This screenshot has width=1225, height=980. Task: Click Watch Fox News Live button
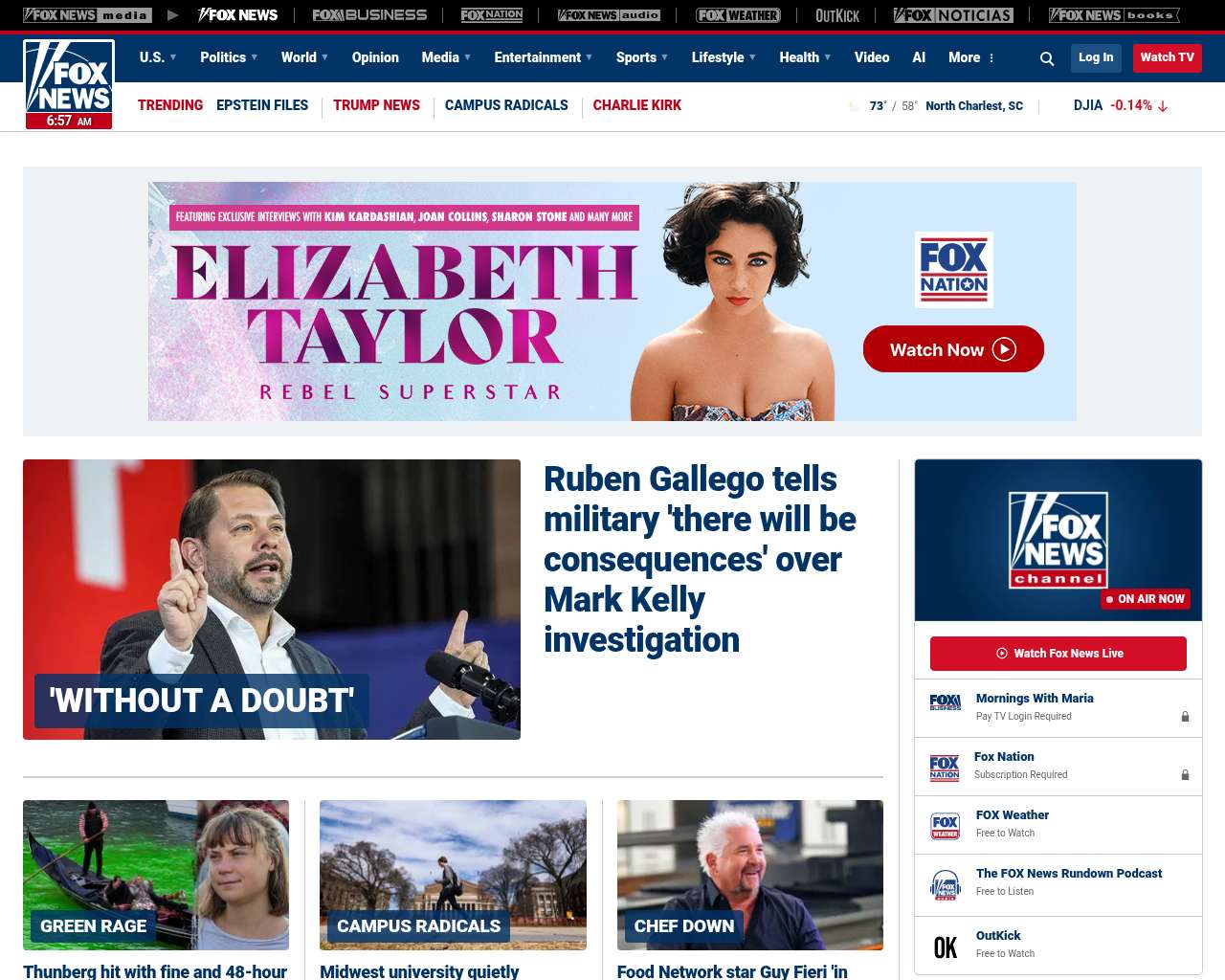(x=1058, y=654)
